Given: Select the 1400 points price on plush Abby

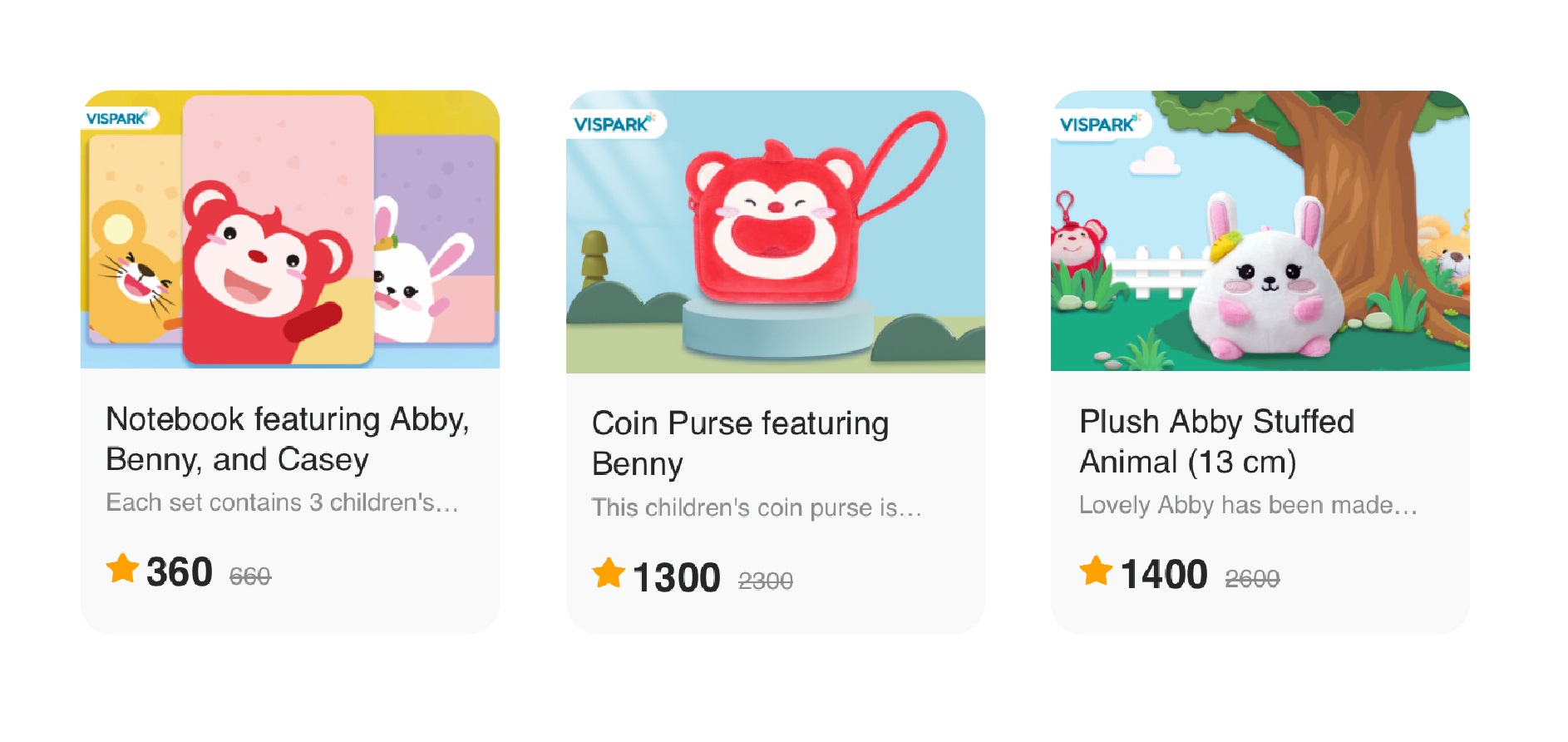Looking at the screenshot, I should 1164,574.
